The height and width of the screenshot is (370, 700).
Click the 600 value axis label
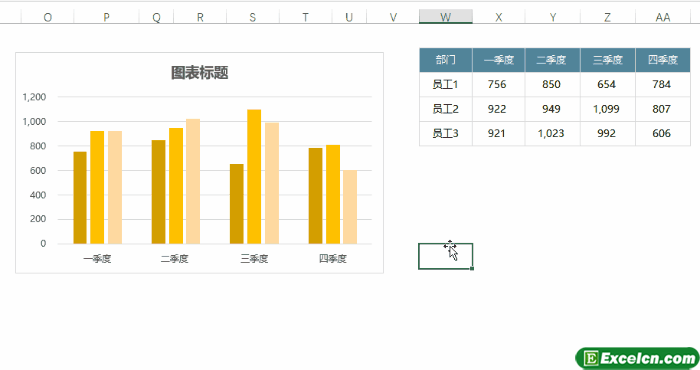(38, 170)
